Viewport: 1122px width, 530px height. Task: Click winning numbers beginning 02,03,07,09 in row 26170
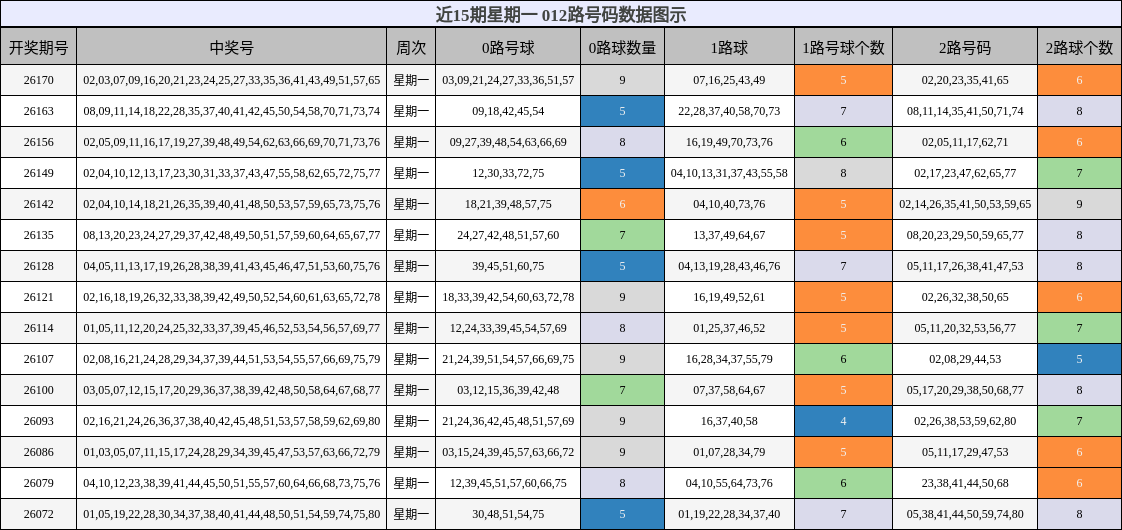(231, 80)
